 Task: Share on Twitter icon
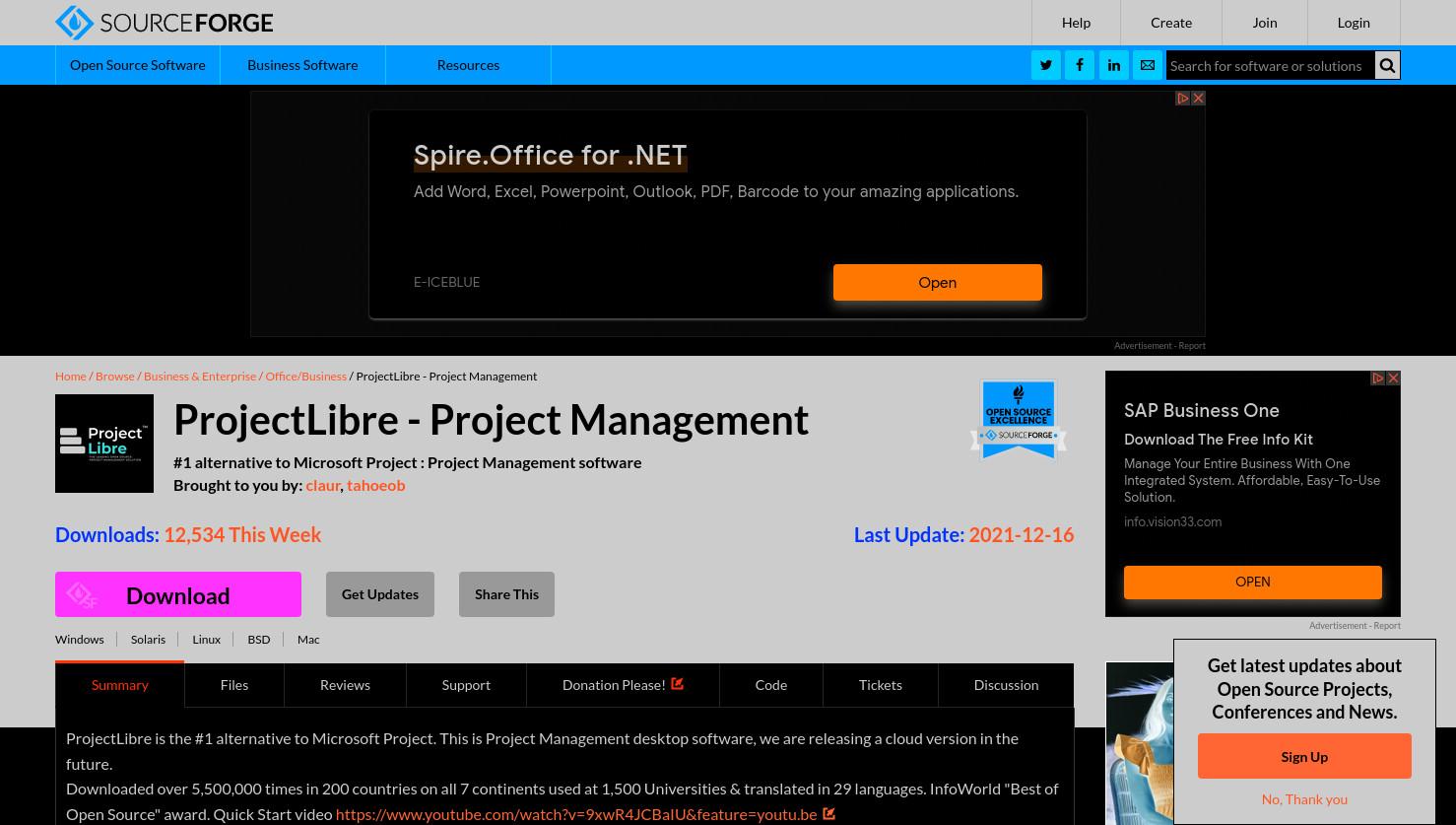[1046, 65]
